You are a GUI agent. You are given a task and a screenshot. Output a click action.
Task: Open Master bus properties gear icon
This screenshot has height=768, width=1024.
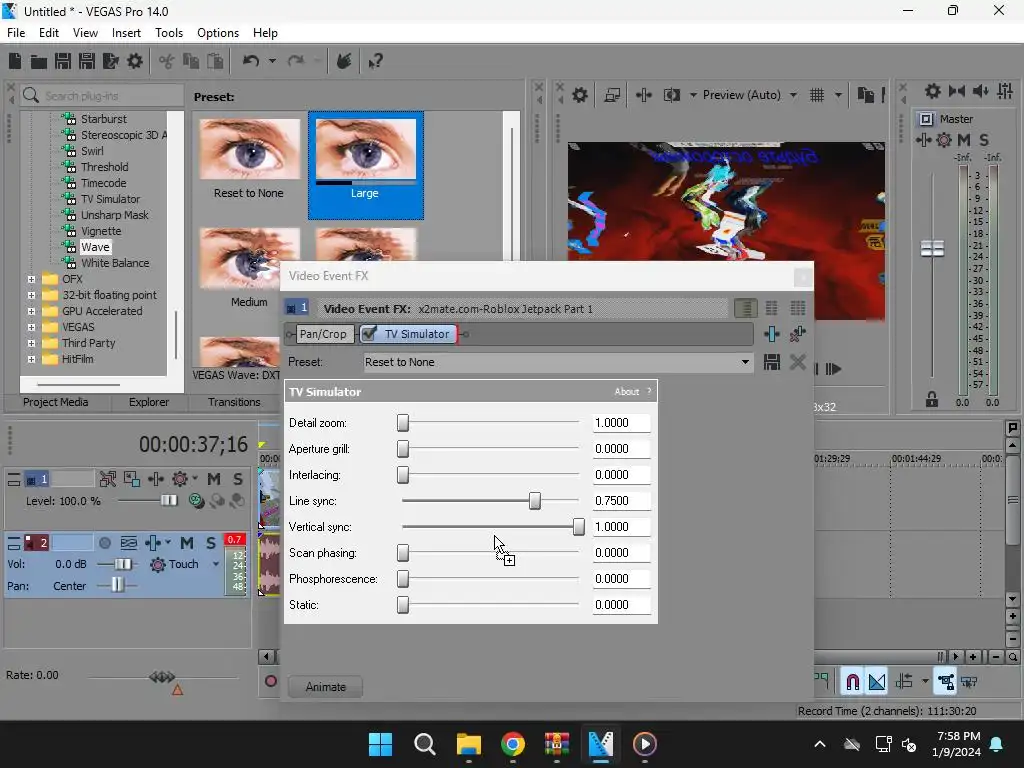933,91
